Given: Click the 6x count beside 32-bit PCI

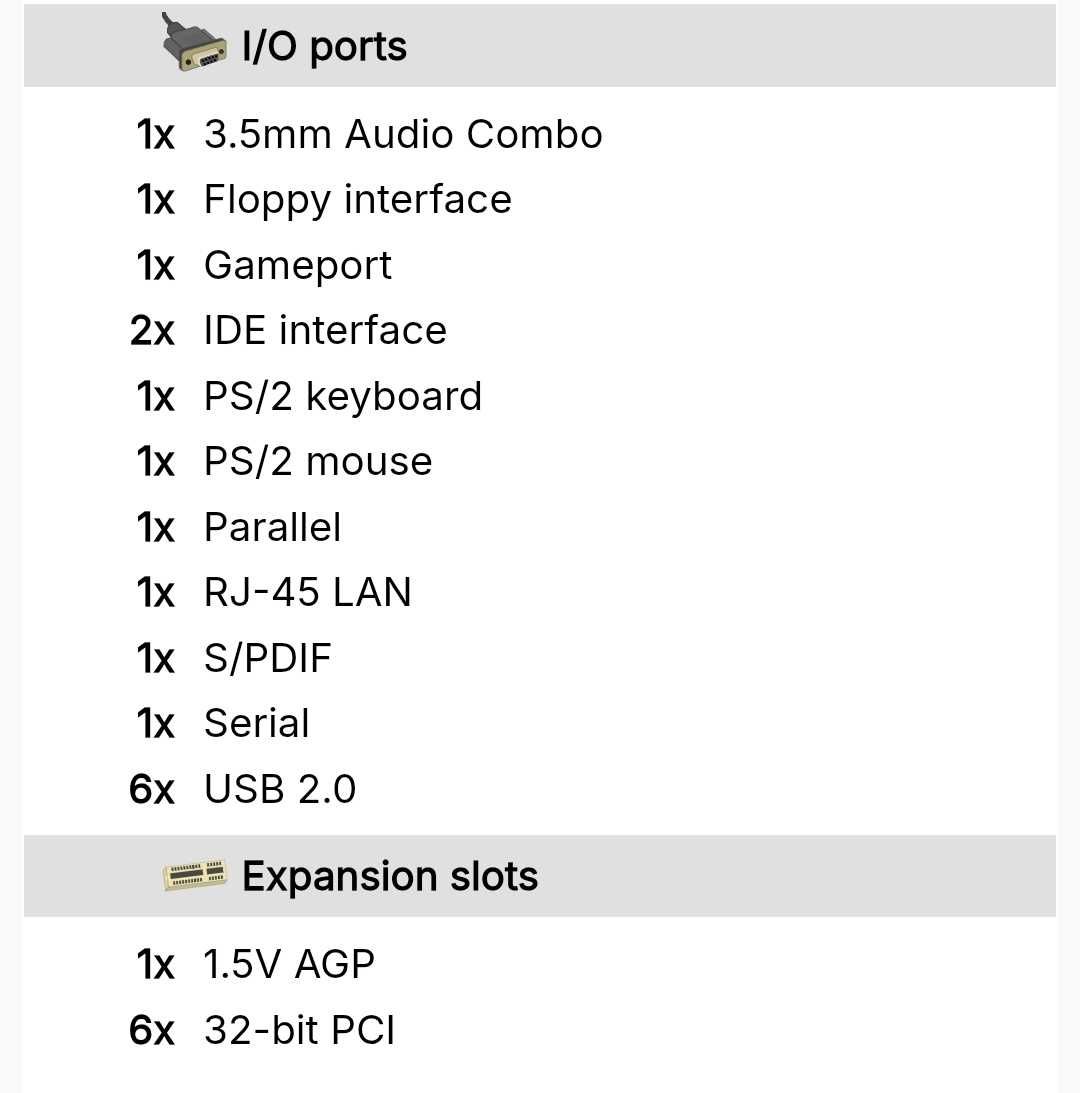Looking at the screenshot, I should click(x=151, y=1030).
